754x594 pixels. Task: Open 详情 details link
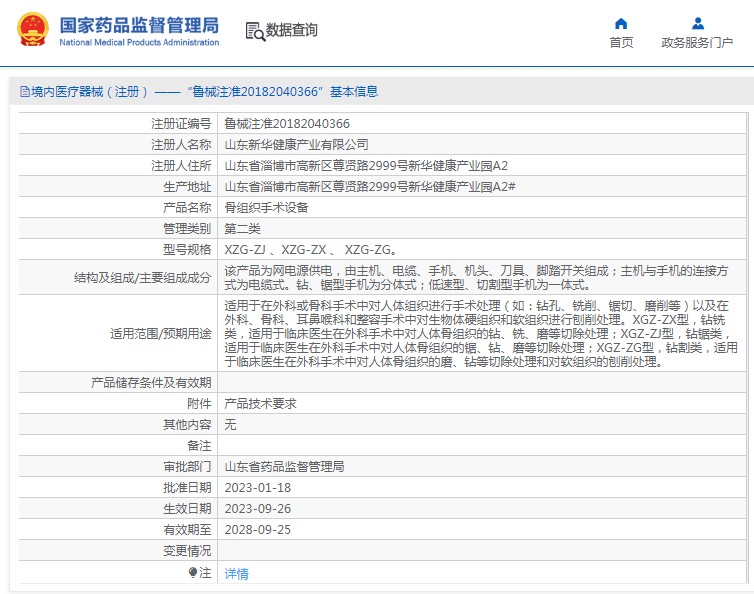(x=237, y=573)
